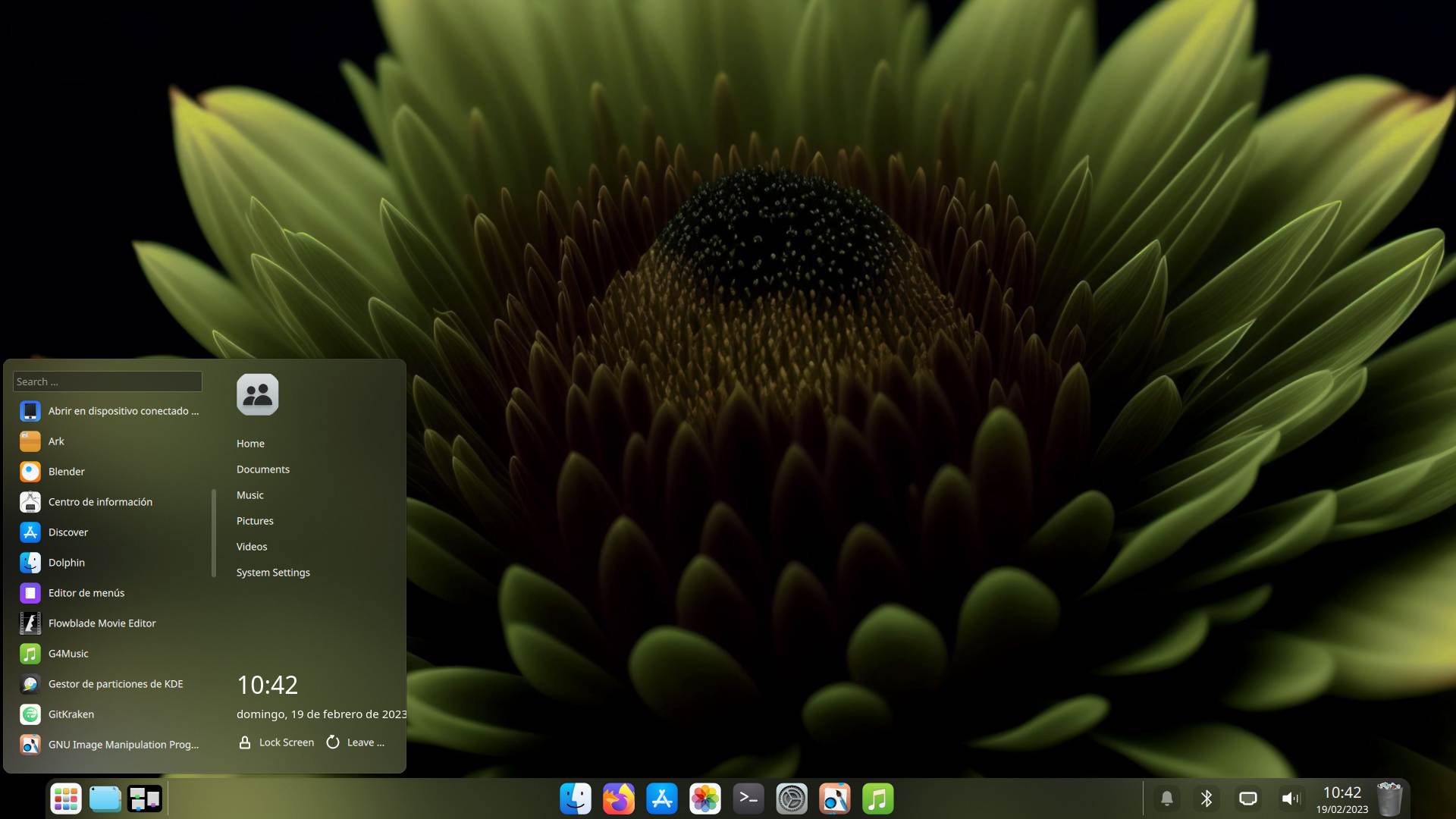This screenshot has width=1456, height=819.
Task: Click the Lock Screen button
Action: tap(277, 742)
